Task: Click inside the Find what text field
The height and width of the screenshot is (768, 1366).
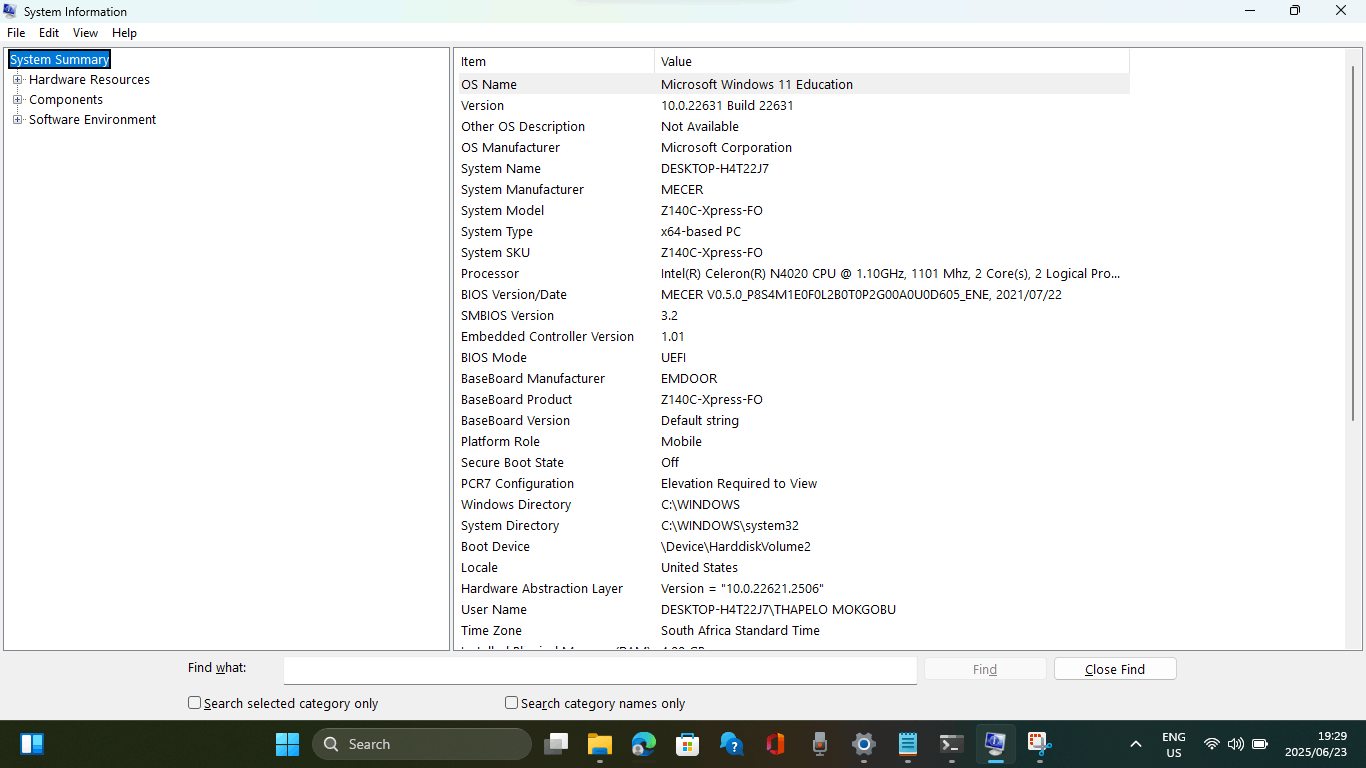Action: [x=600, y=670]
